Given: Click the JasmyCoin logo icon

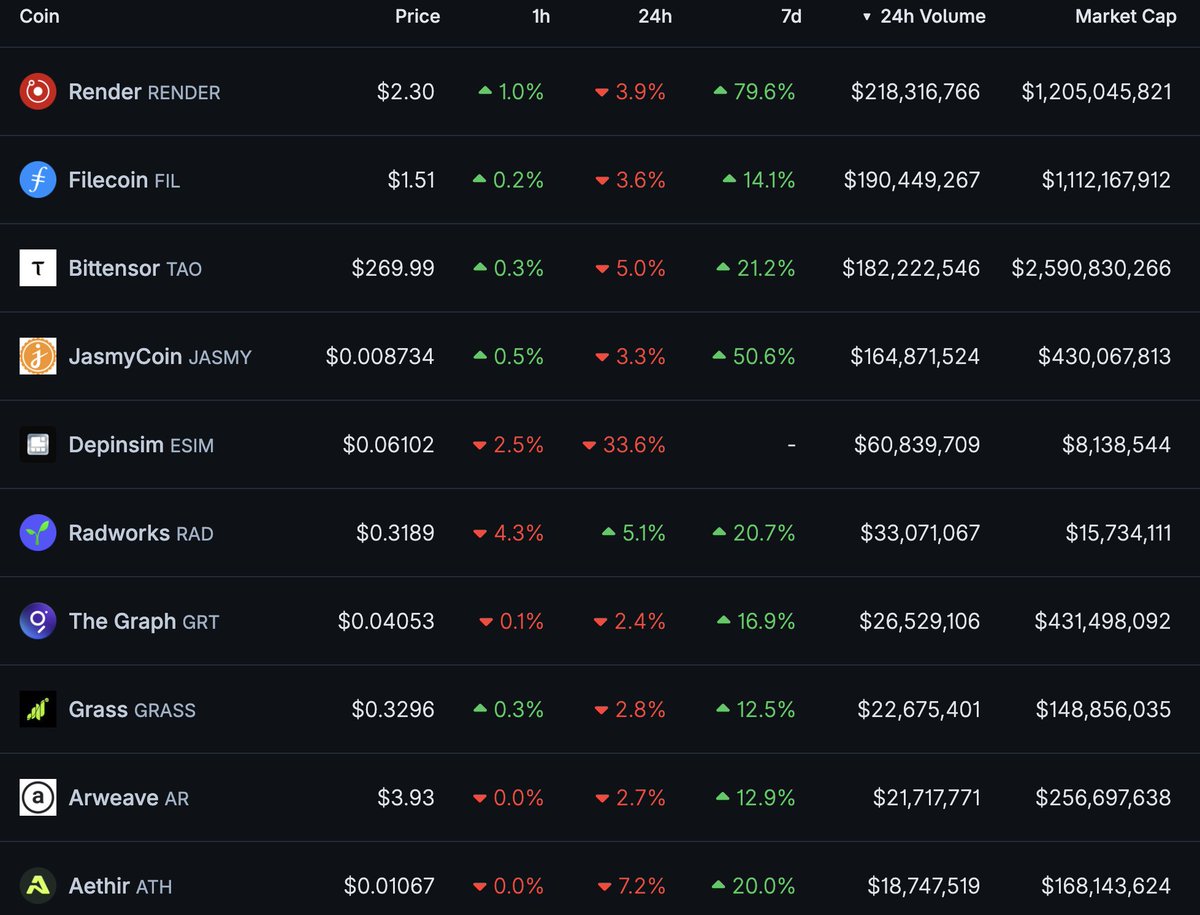Looking at the screenshot, I should (x=38, y=356).
